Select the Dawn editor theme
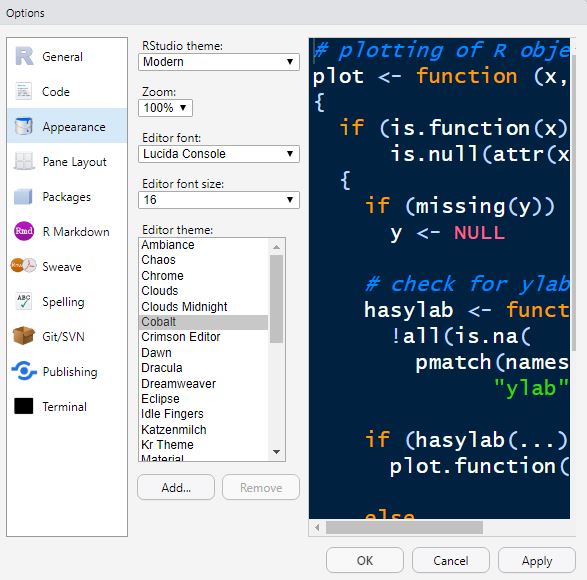Screen dimensions: 587x580 [x=203, y=353]
